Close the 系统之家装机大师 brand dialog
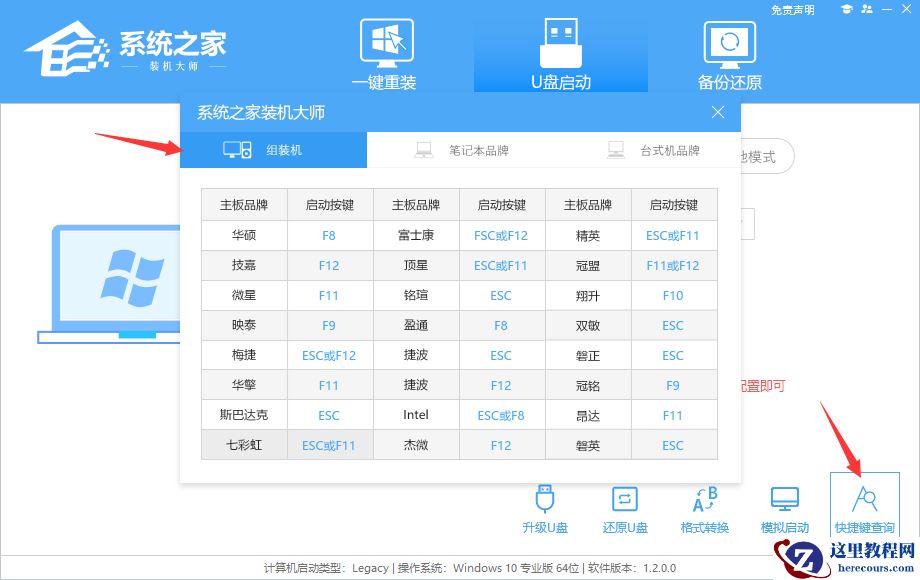 point(717,112)
